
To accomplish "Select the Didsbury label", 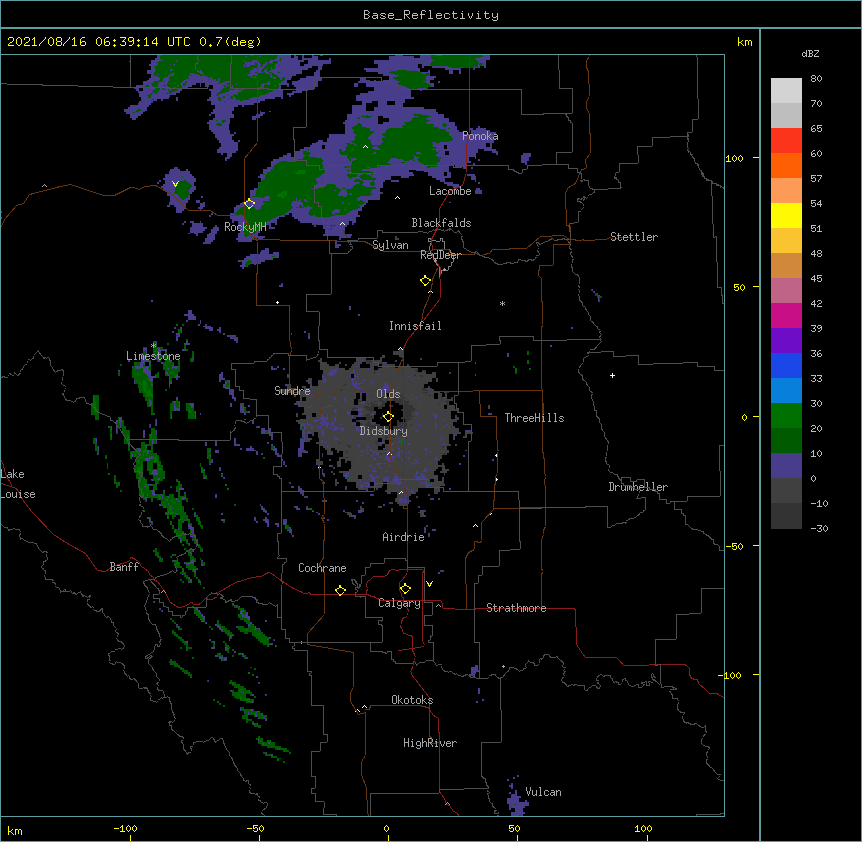I will tap(384, 431).
